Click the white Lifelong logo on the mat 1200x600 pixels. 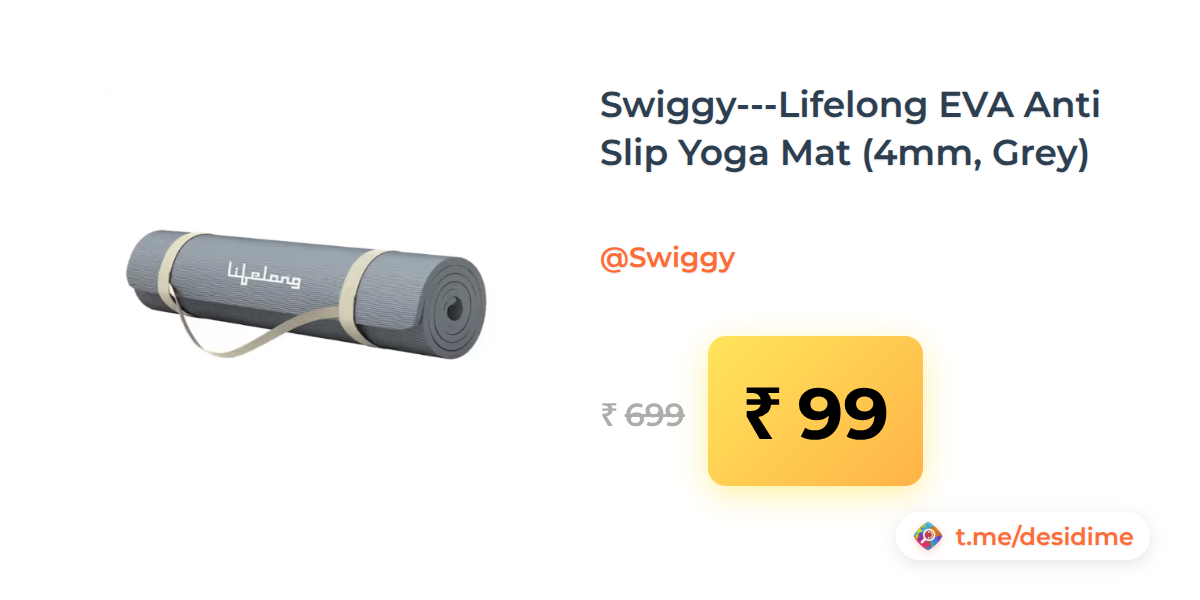(264, 273)
